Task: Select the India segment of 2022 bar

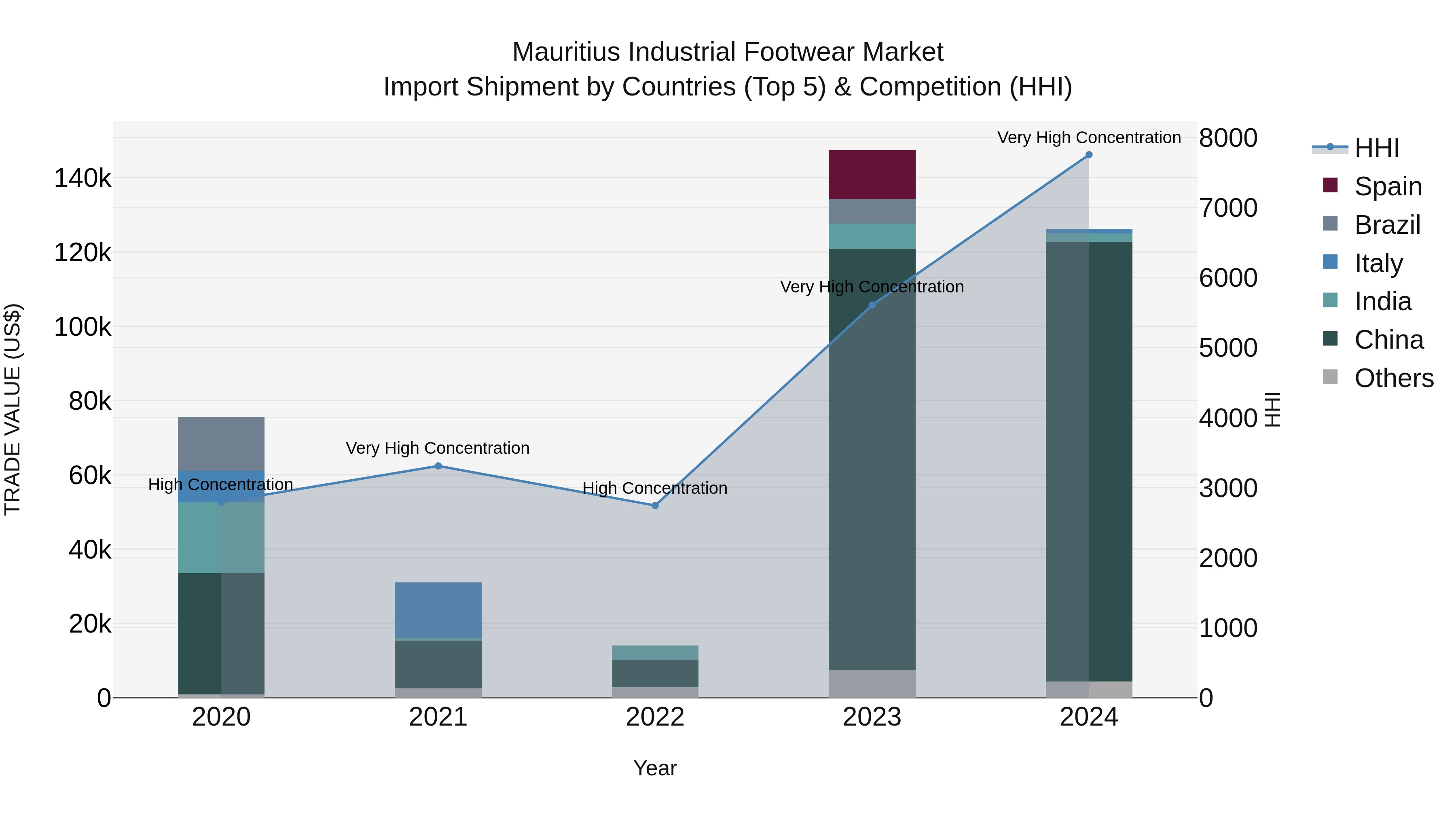Action: point(655,653)
